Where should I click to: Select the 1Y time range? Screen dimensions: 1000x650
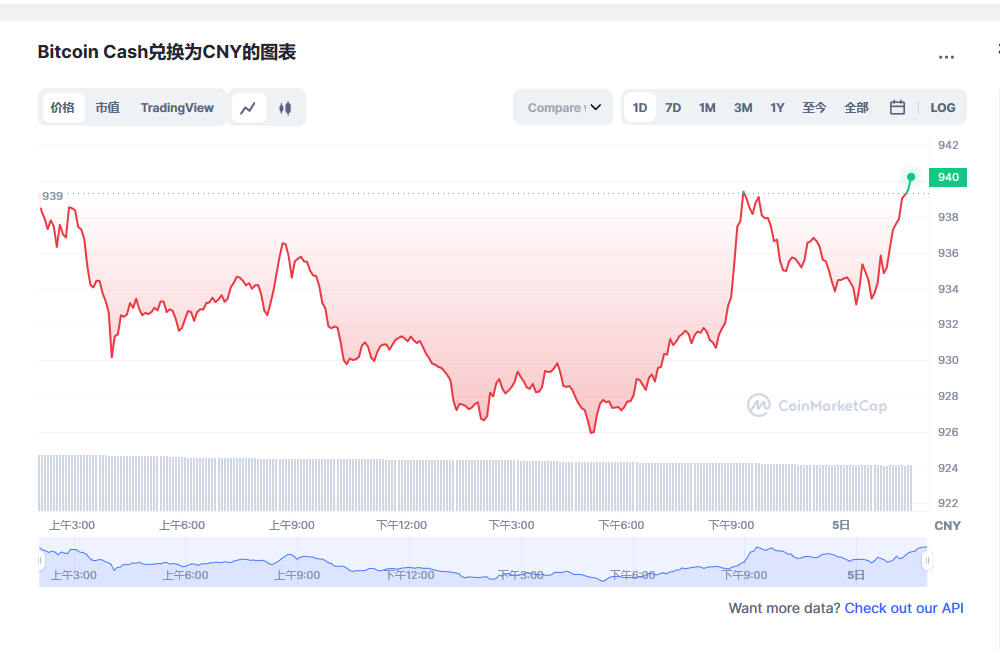(777, 108)
